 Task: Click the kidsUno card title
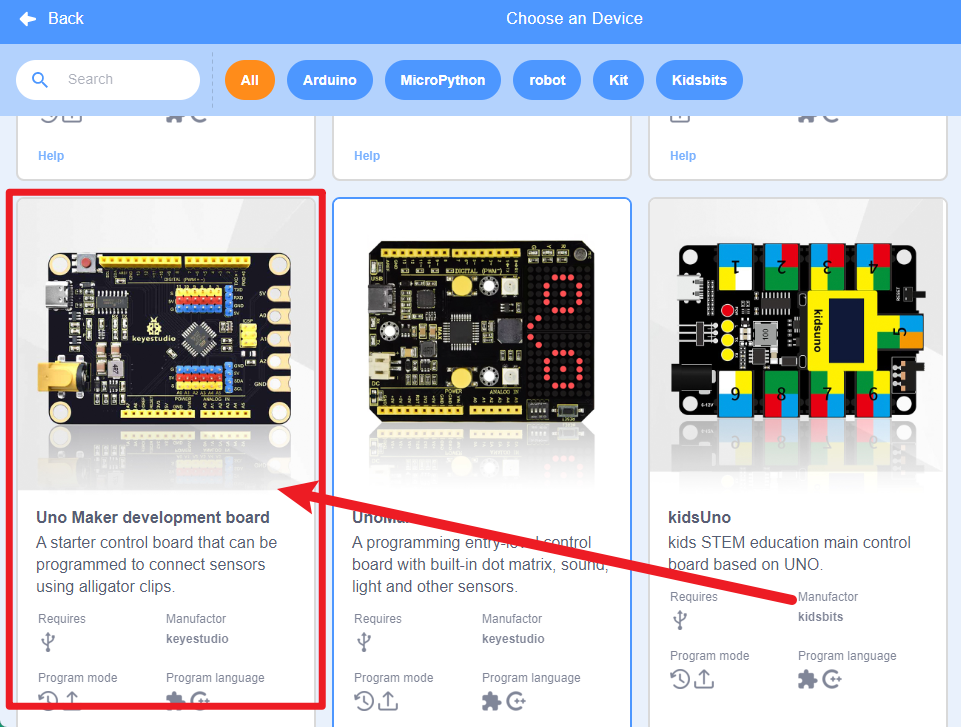pyautogui.click(x=699, y=517)
